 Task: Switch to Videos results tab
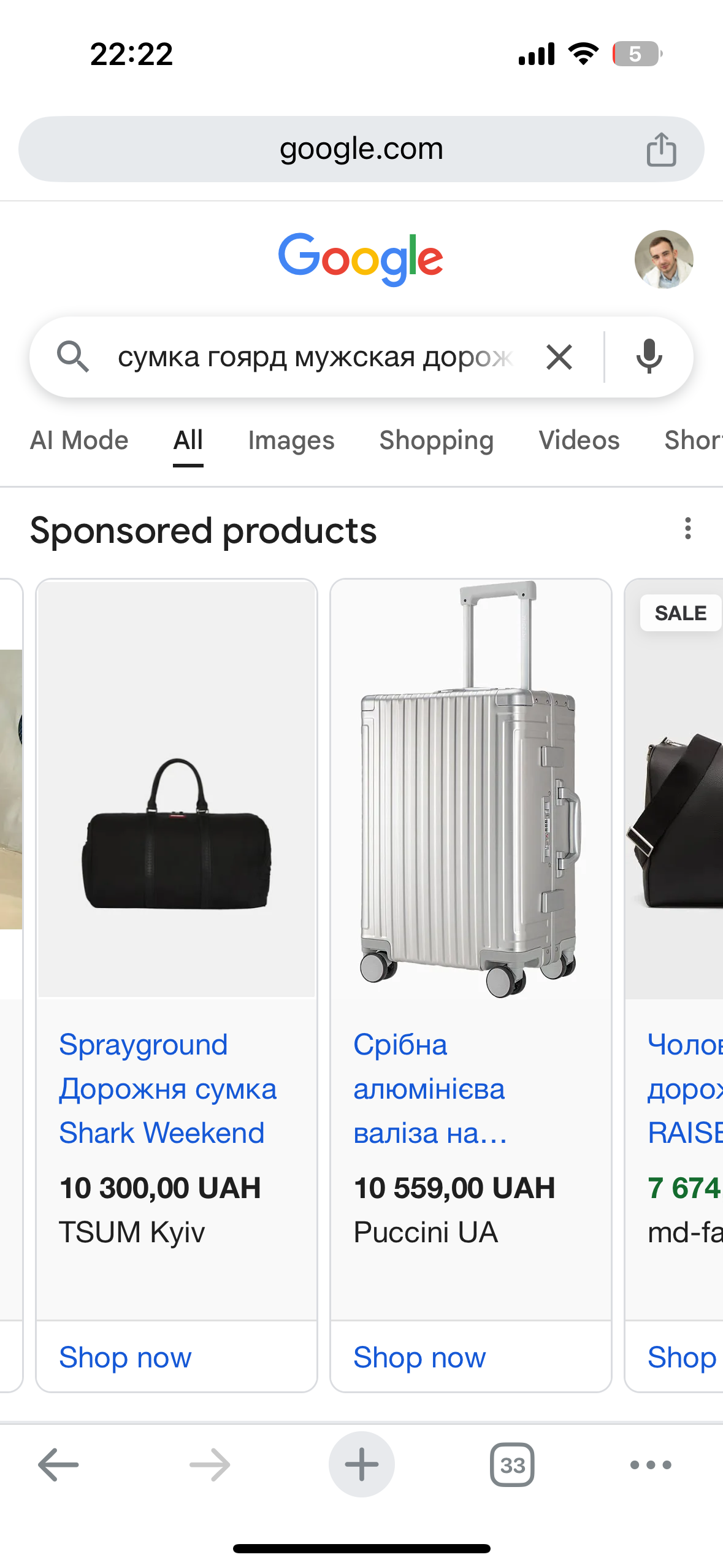tap(579, 440)
